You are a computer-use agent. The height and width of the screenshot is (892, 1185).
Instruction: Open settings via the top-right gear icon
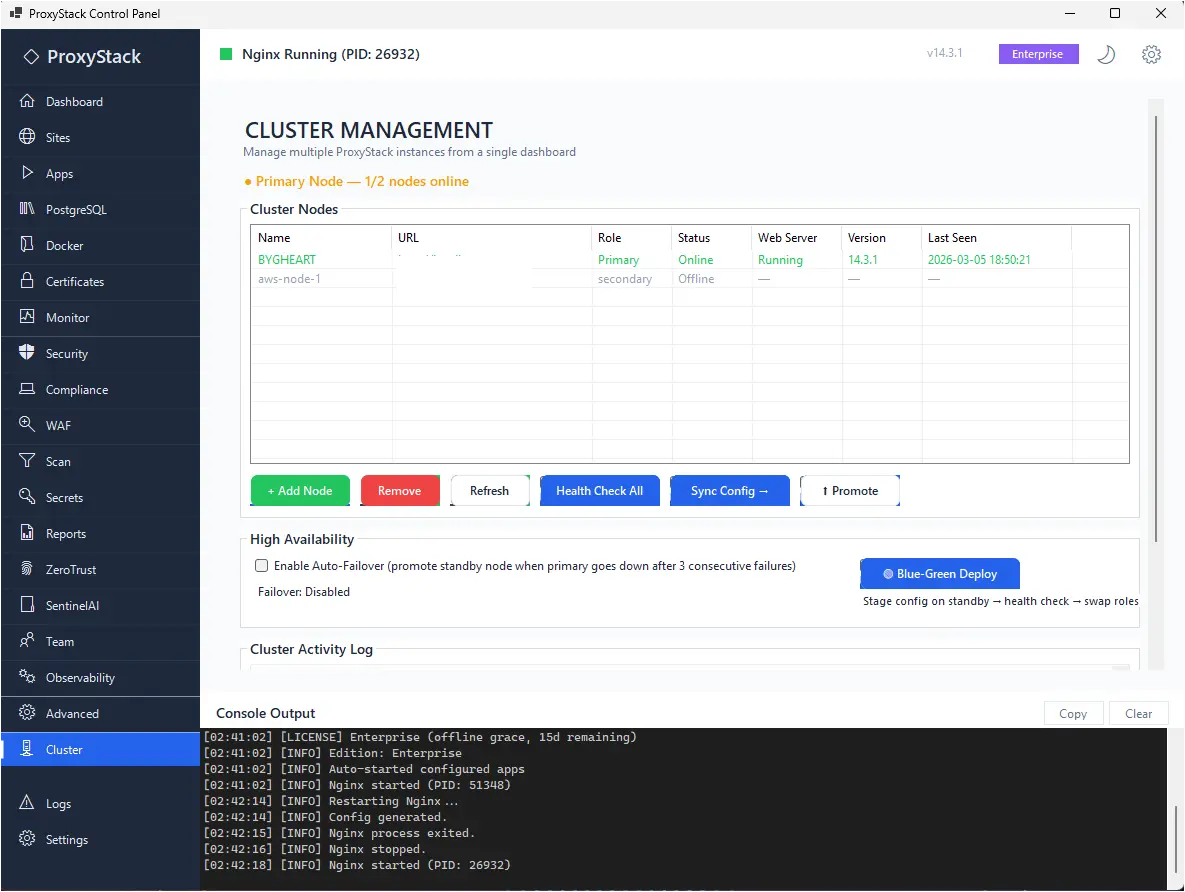click(x=1151, y=54)
